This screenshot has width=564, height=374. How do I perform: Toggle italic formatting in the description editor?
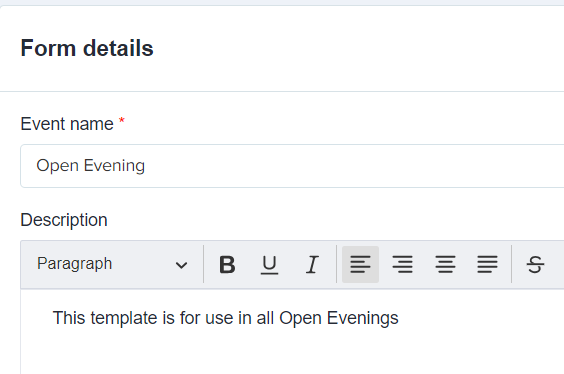point(312,265)
